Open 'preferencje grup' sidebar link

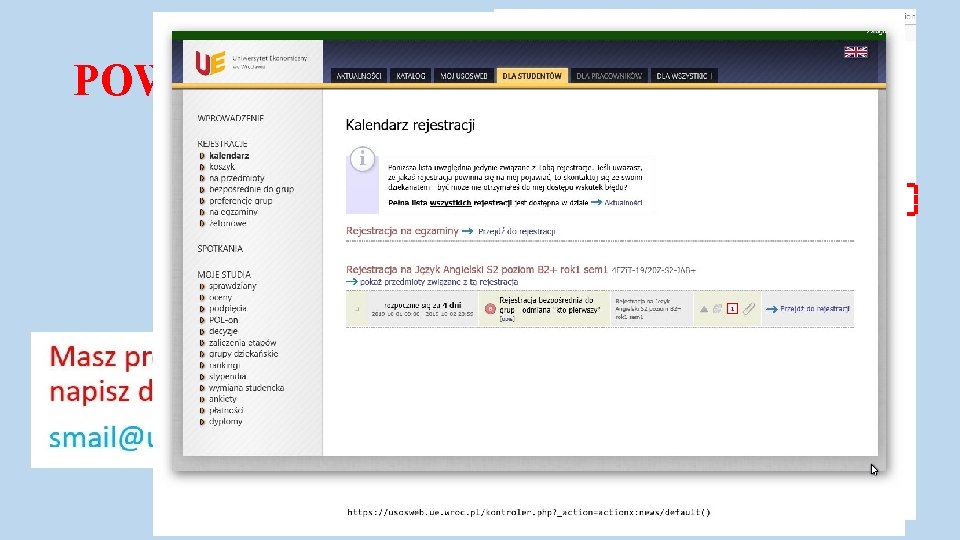tap(241, 201)
